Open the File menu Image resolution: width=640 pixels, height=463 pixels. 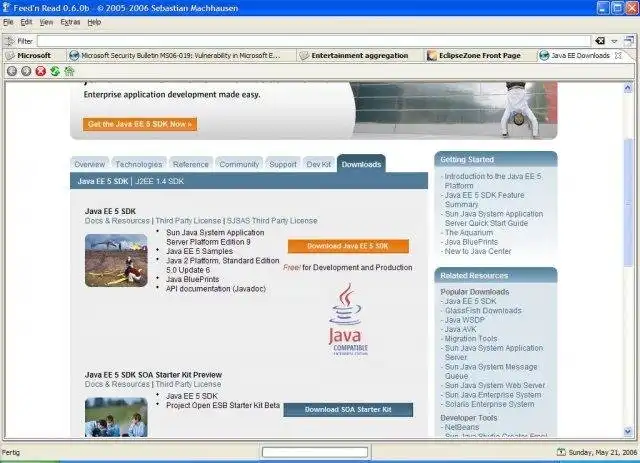[x=8, y=22]
